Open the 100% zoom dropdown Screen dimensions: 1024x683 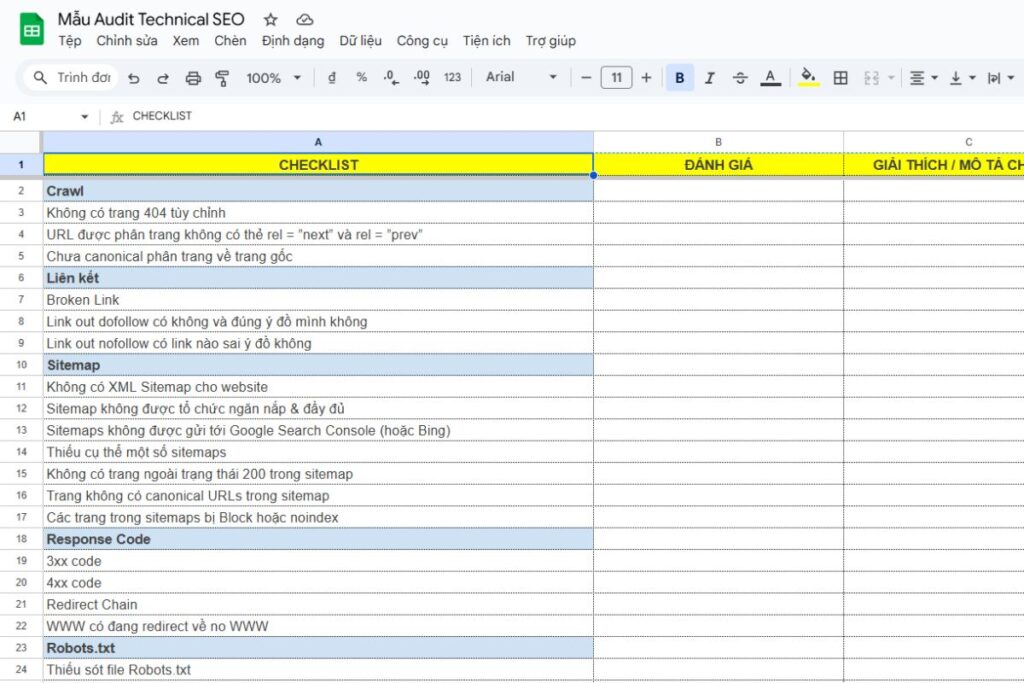click(x=274, y=78)
